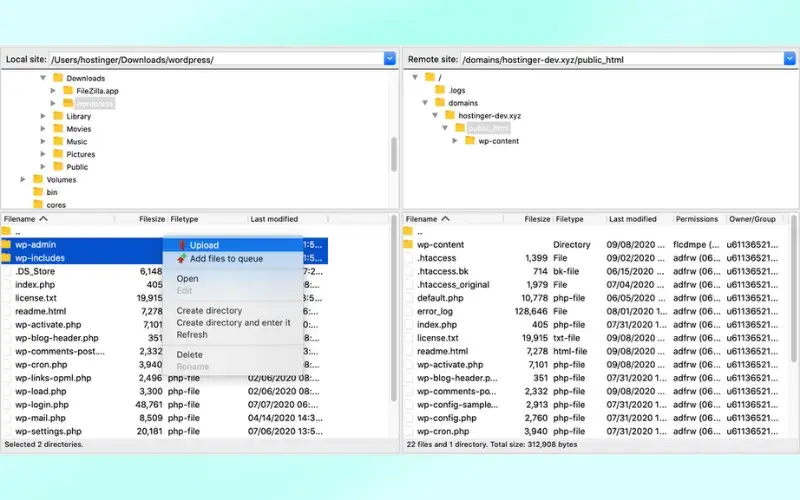Click the Upload icon in the context menu
The image size is (800, 500).
(182, 245)
